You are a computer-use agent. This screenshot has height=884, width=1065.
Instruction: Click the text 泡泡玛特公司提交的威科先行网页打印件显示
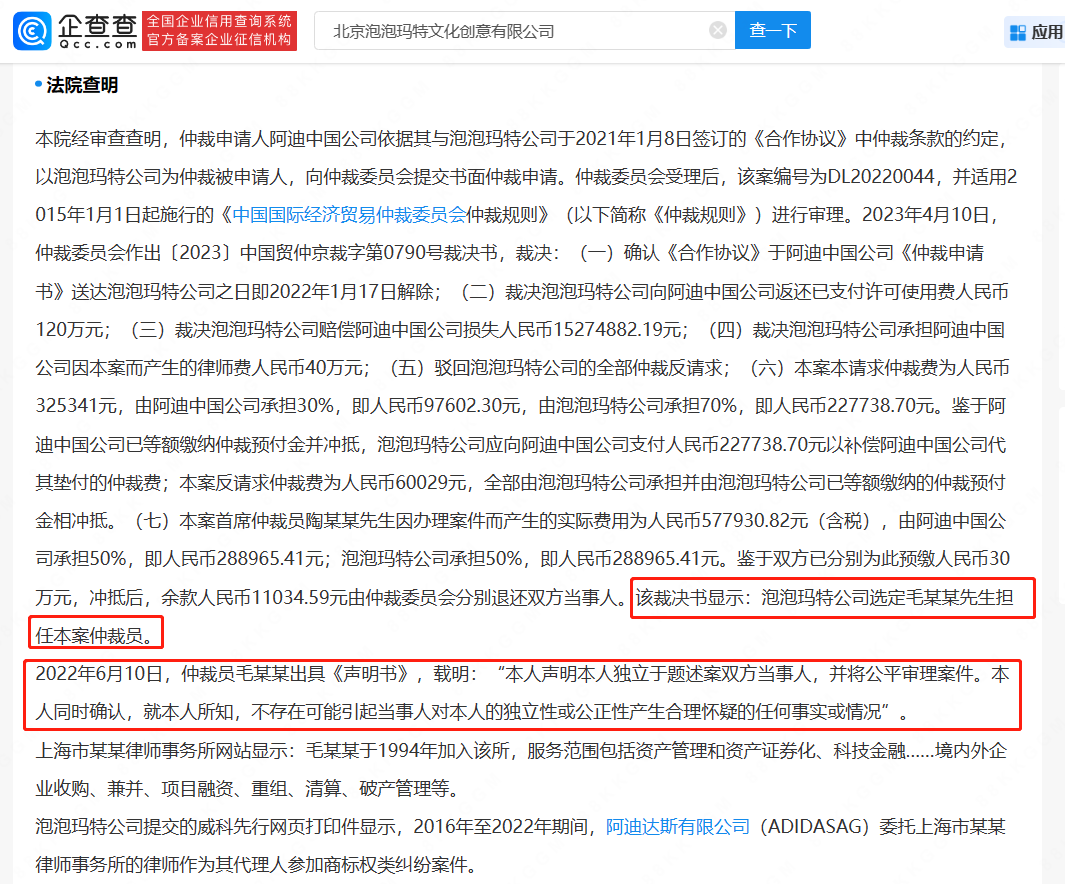(214, 827)
